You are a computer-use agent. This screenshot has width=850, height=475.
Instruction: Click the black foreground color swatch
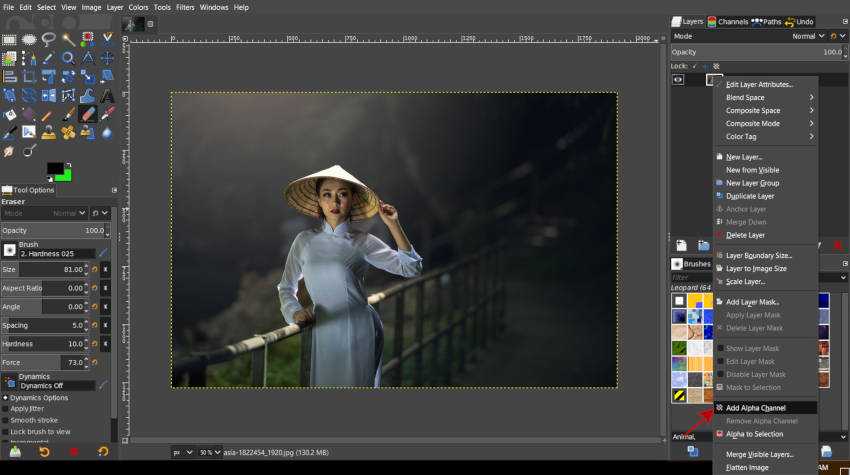tap(54, 168)
